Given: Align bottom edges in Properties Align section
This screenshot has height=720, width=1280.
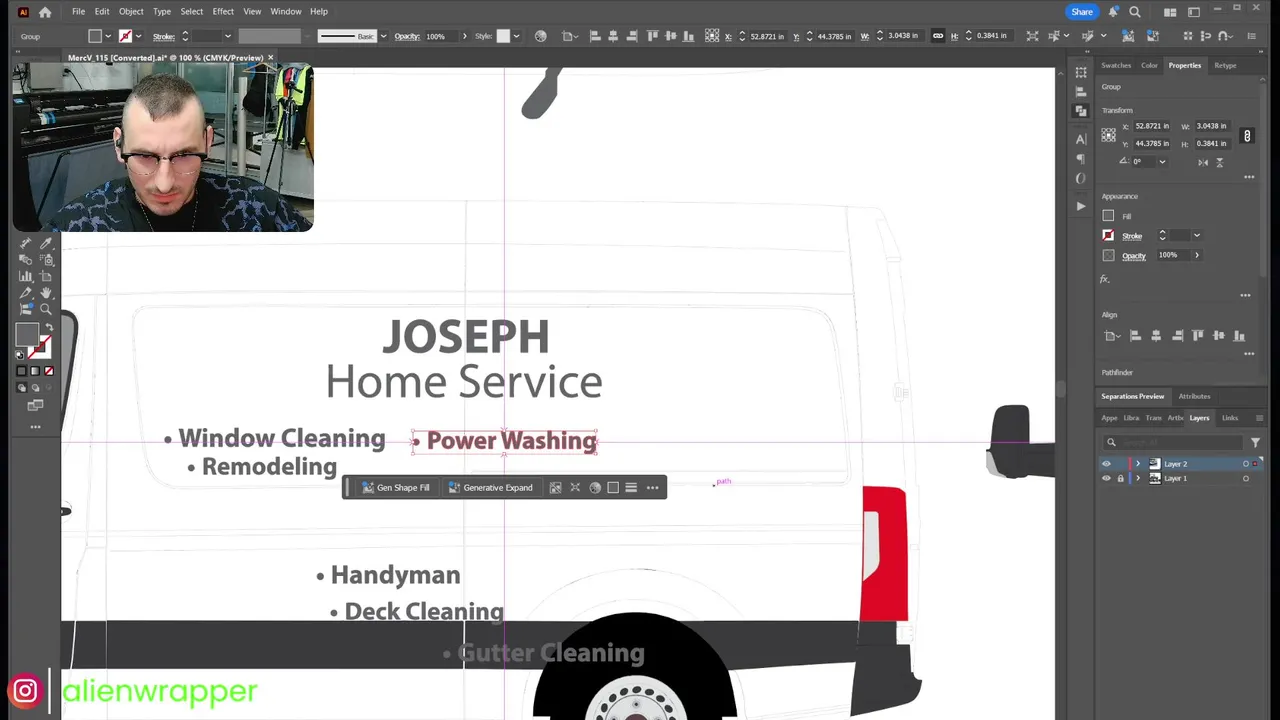Looking at the screenshot, I should 1239,336.
